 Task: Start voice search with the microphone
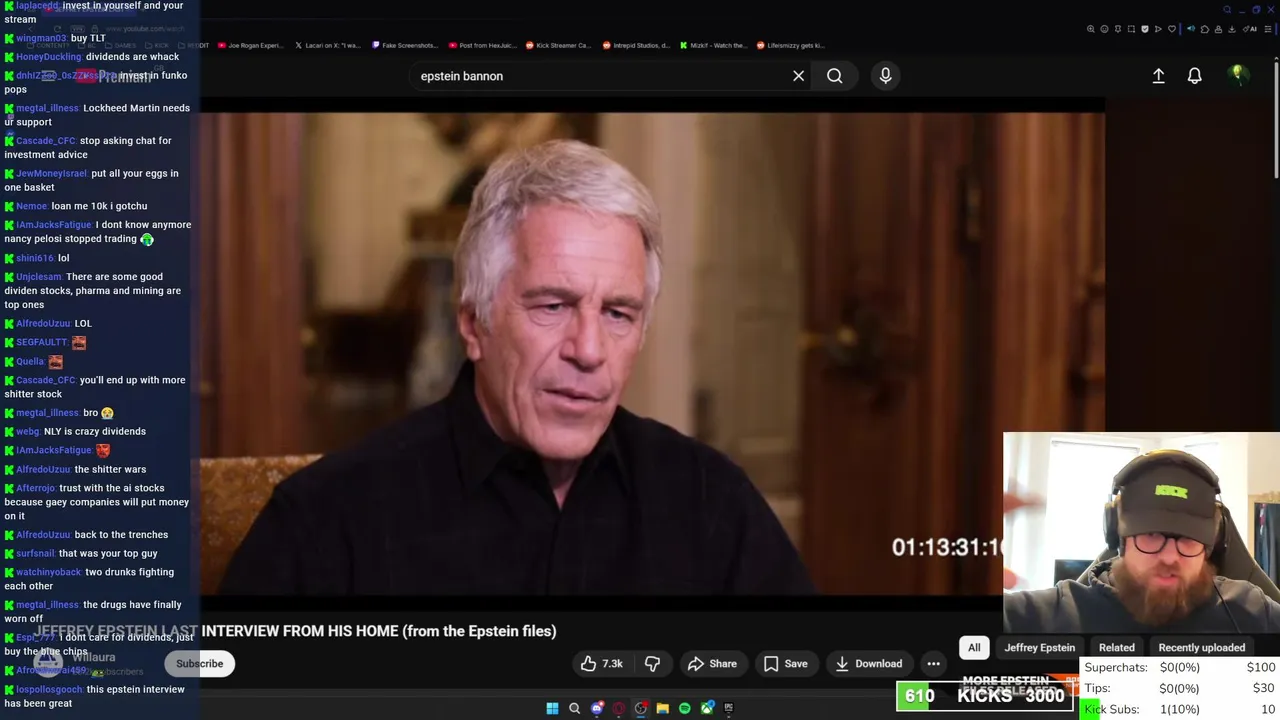pyautogui.click(x=885, y=76)
